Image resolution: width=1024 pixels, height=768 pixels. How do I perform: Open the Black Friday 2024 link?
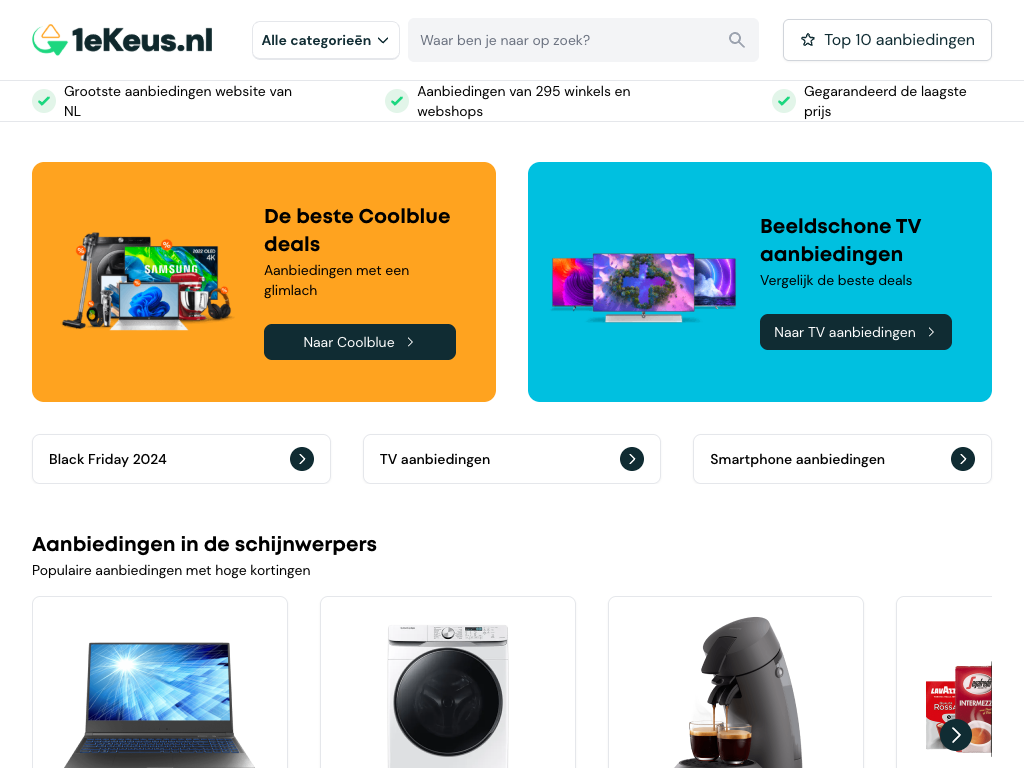182,459
